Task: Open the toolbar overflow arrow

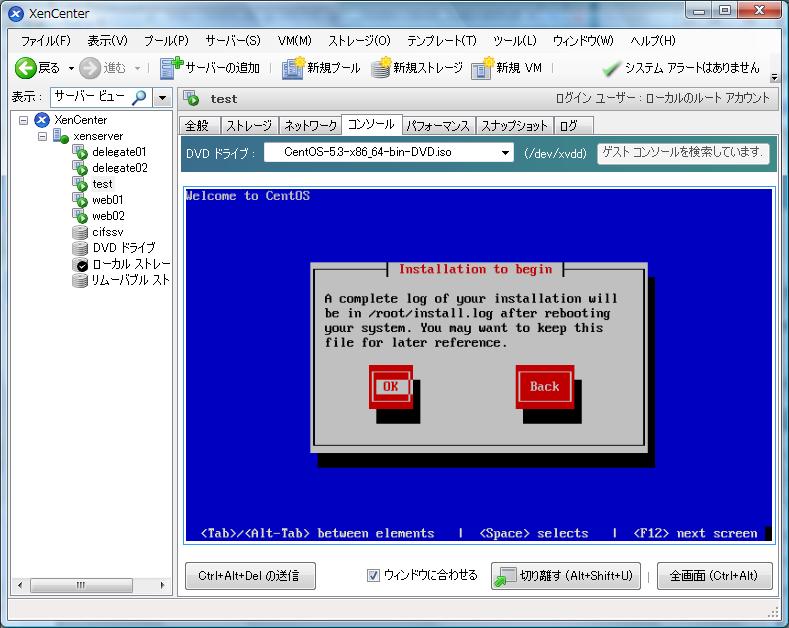Action: 774,78
